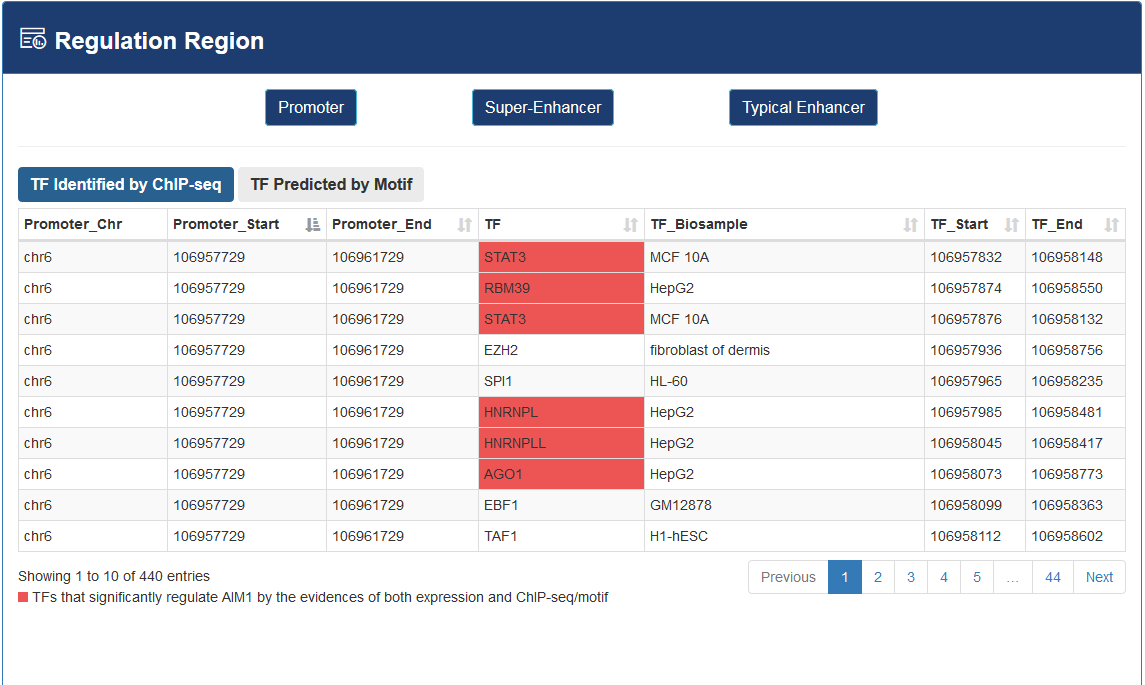Click the Regulation Region header icon

tap(33, 39)
